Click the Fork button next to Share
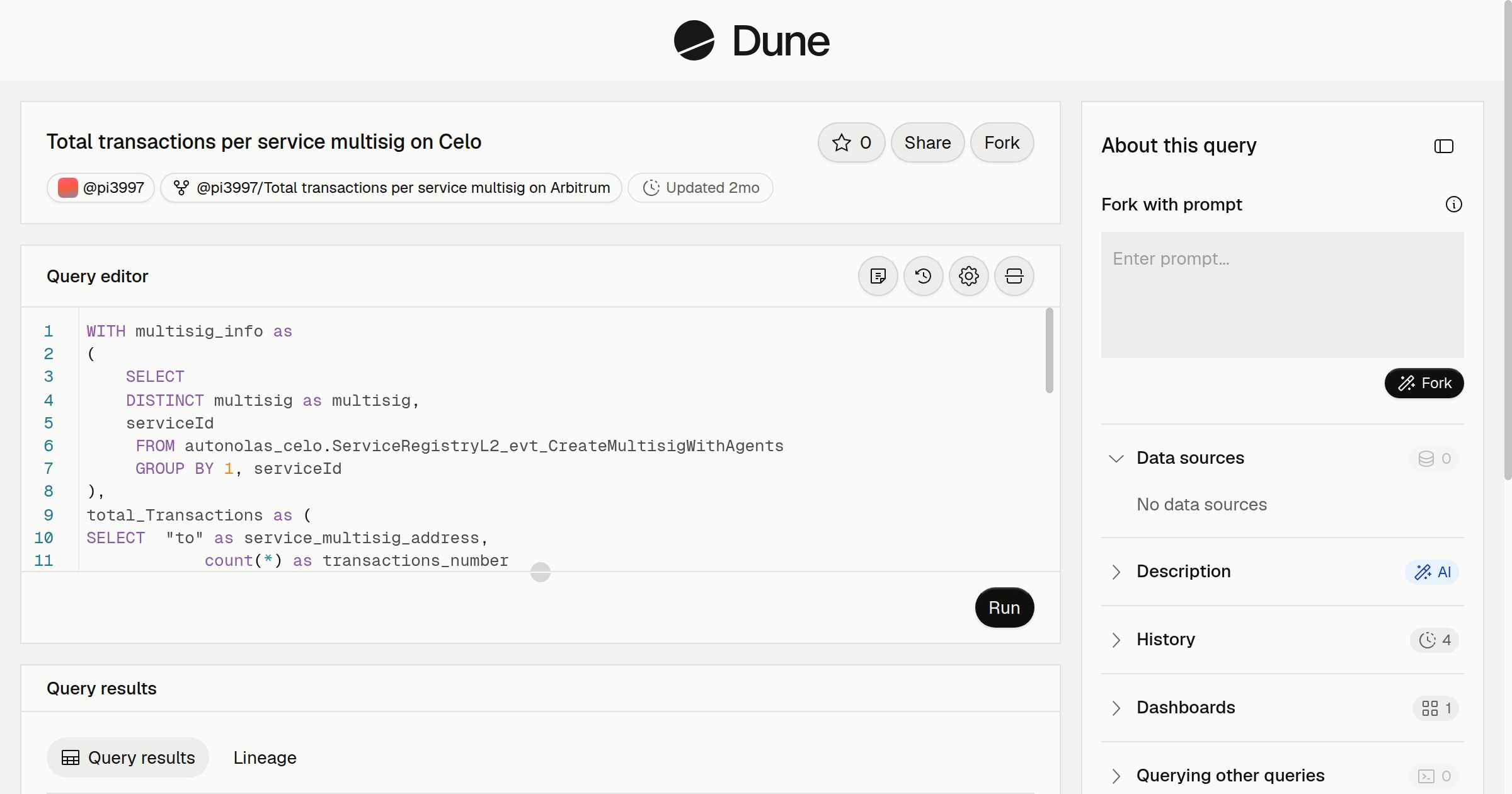1512x794 pixels. click(1002, 142)
